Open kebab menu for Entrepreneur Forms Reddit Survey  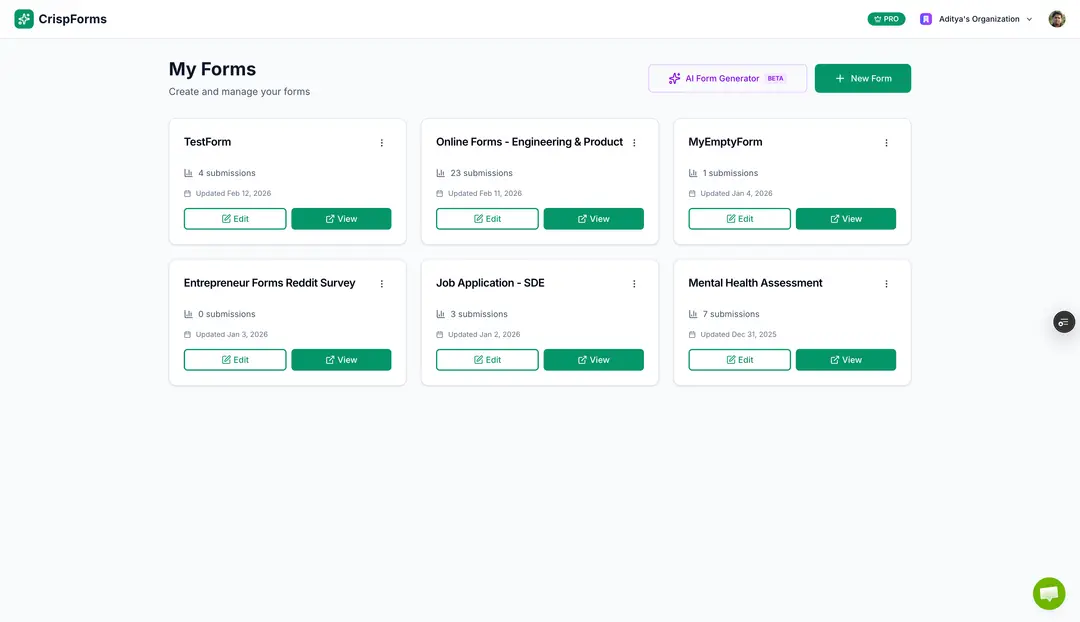tap(381, 284)
